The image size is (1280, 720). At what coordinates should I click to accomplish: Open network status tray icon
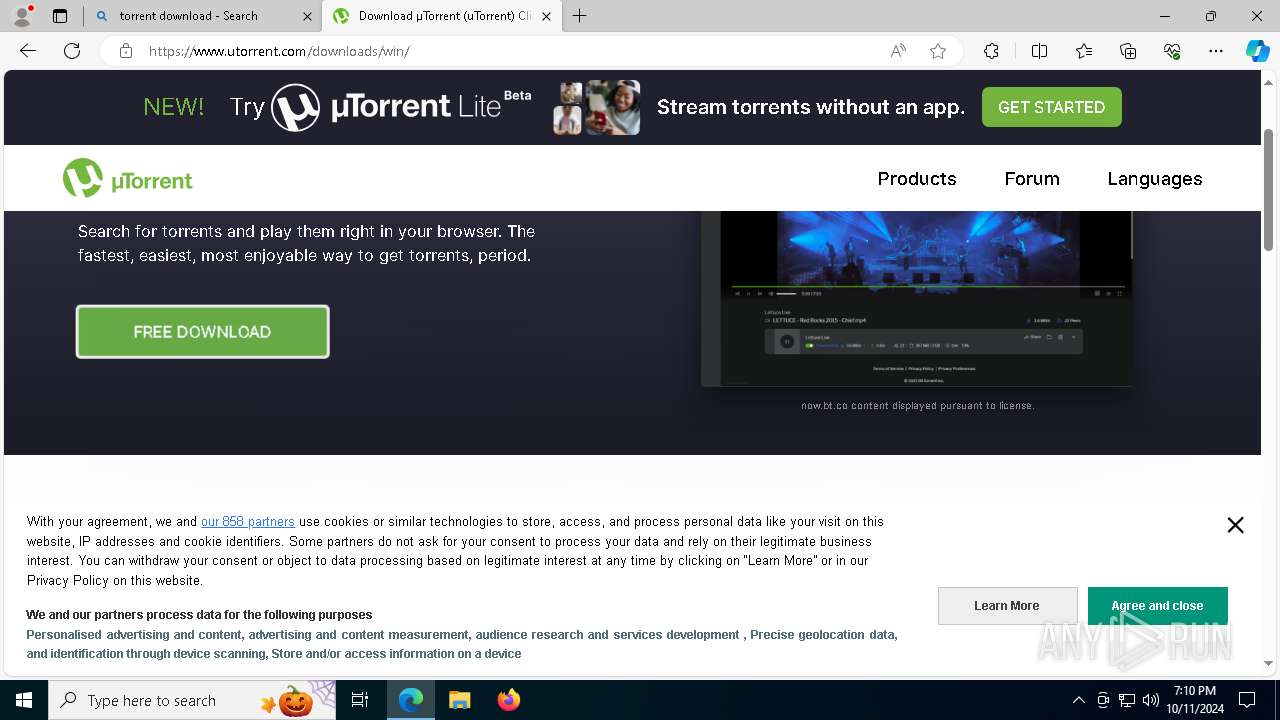pos(1127,700)
